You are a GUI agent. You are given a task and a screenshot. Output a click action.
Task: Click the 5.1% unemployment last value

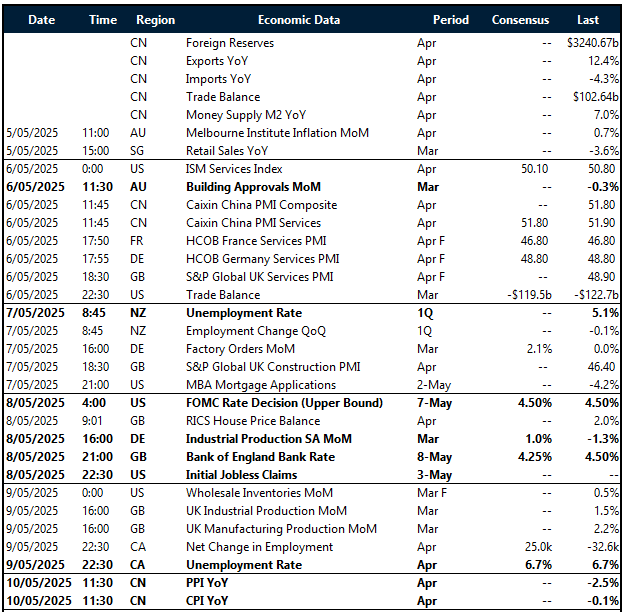605,313
